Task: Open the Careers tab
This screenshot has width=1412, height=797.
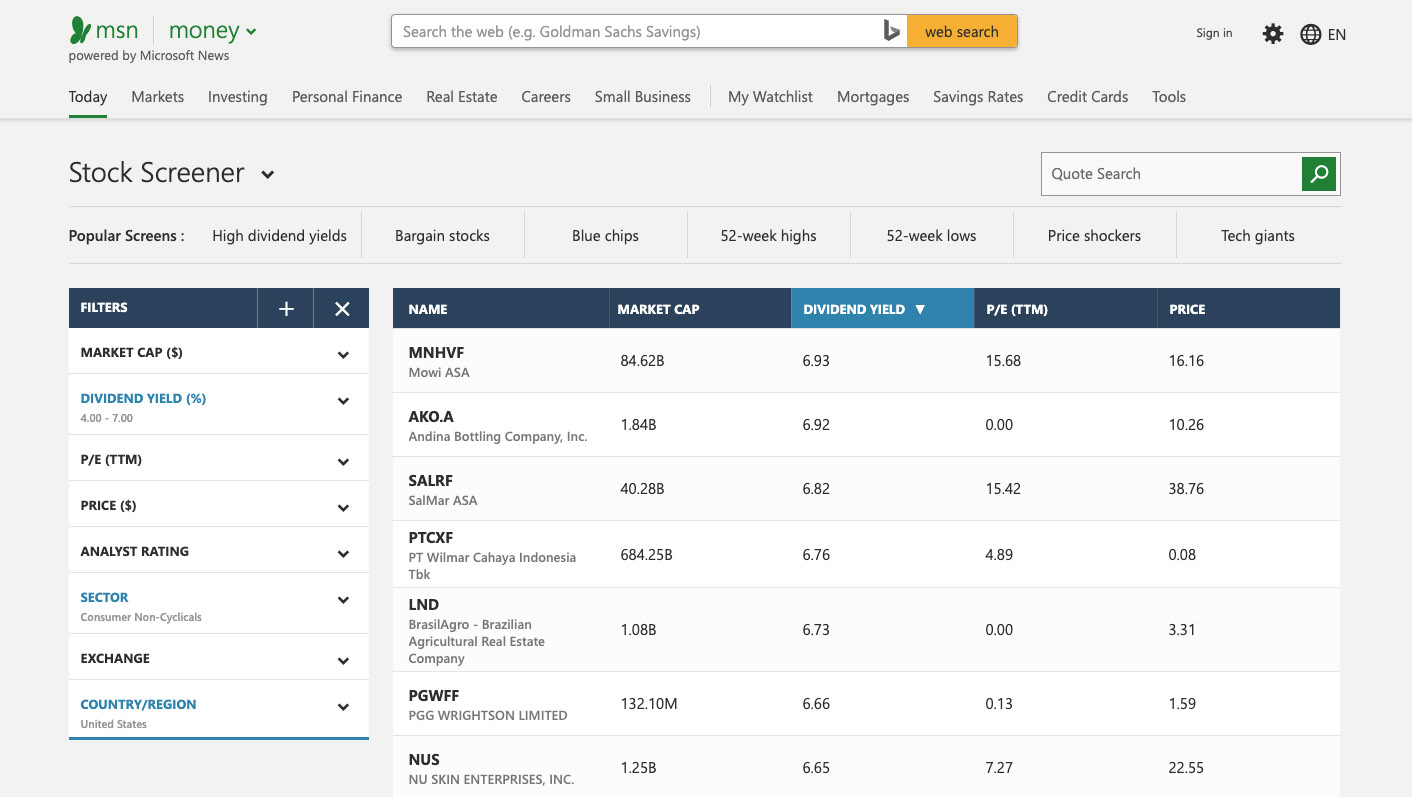Action: pyautogui.click(x=546, y=97)
